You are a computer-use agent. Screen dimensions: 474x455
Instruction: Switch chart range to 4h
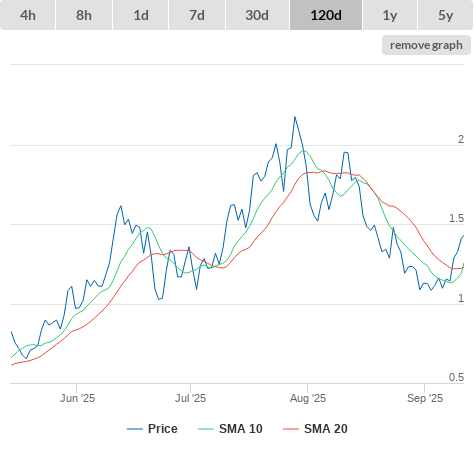pyautogui.click(x=28, y=15)
